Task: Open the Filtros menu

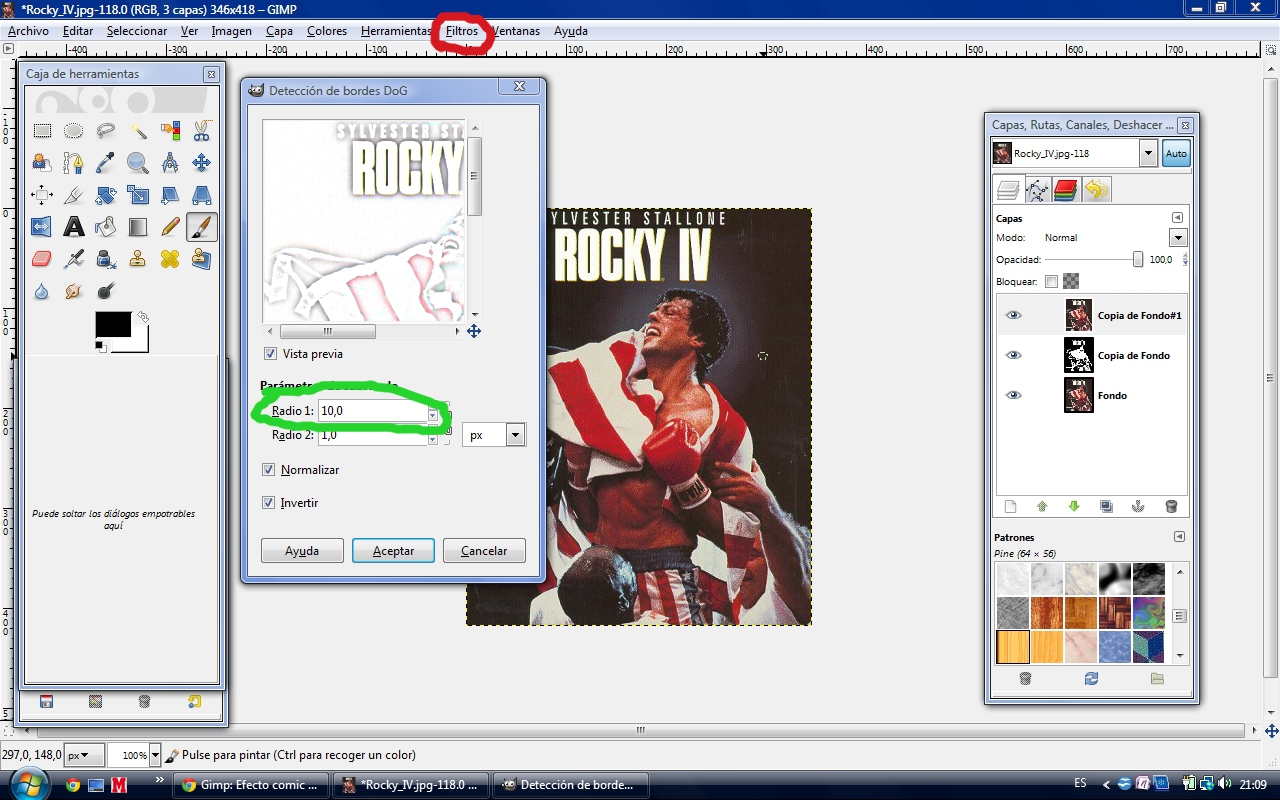Action: (462, 31)
